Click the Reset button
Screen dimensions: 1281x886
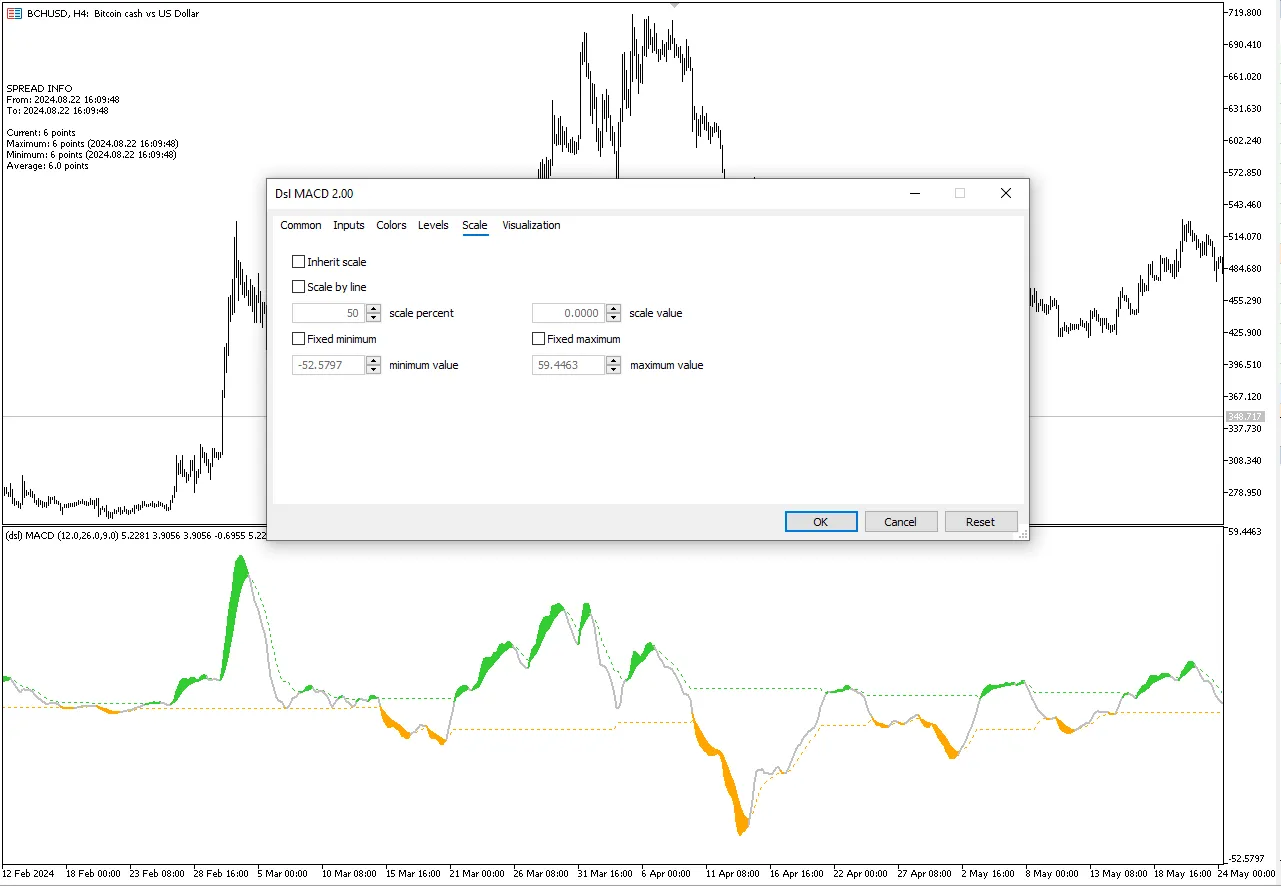click(x=980, y=522)
